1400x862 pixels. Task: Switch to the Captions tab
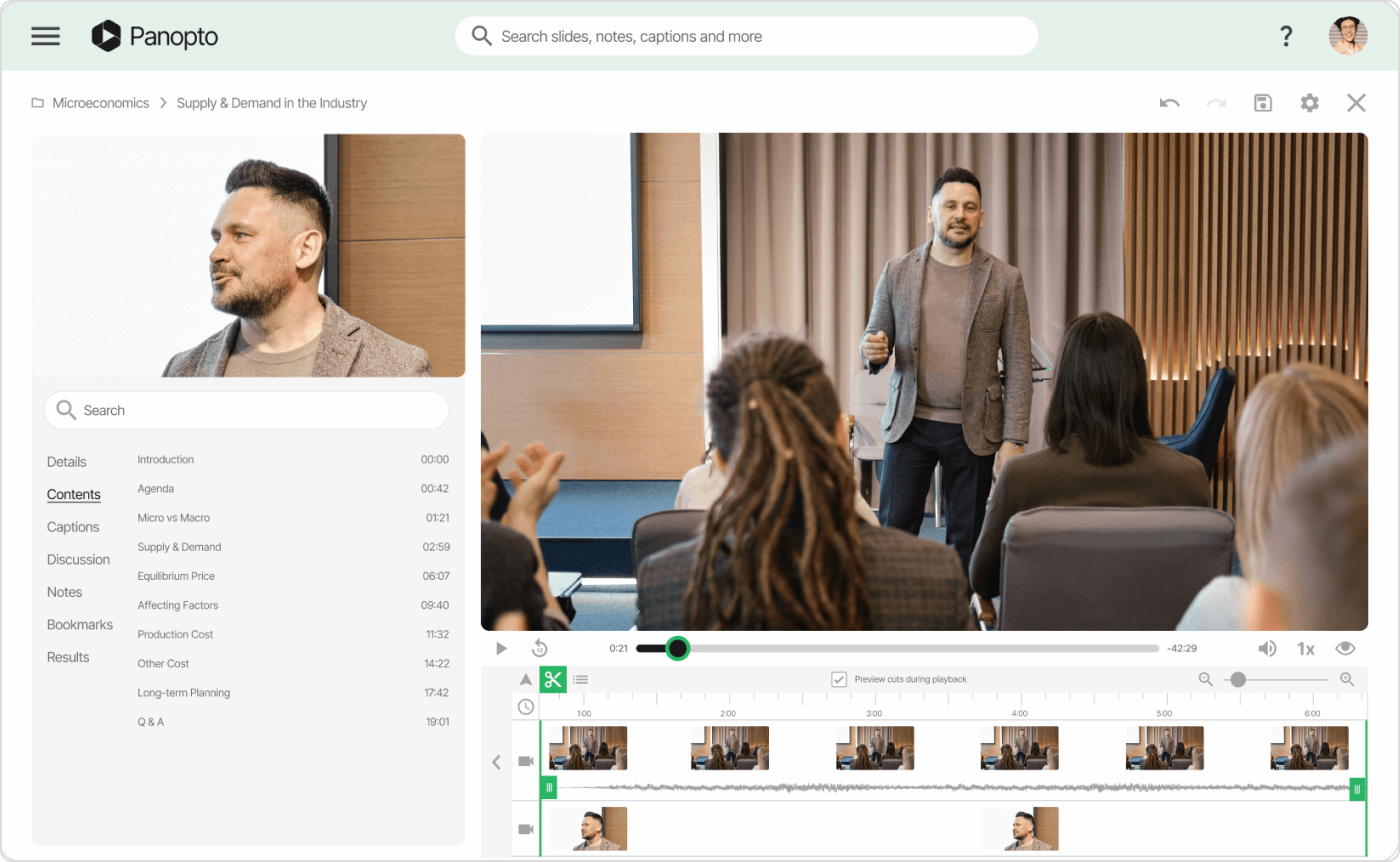click(x=73, y=527)
